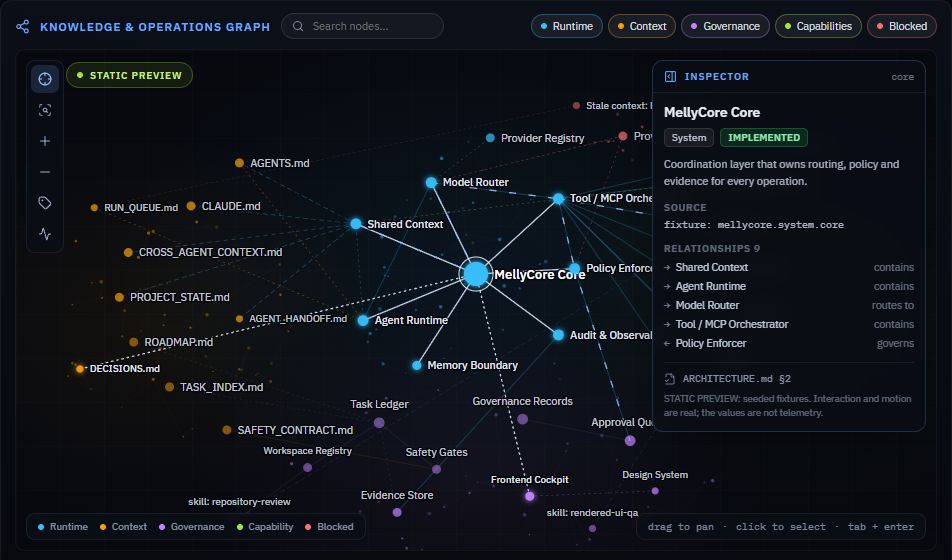952x560 pixels.
Task: Click the Governance legend entry
Action: click(x=192, y=527)
